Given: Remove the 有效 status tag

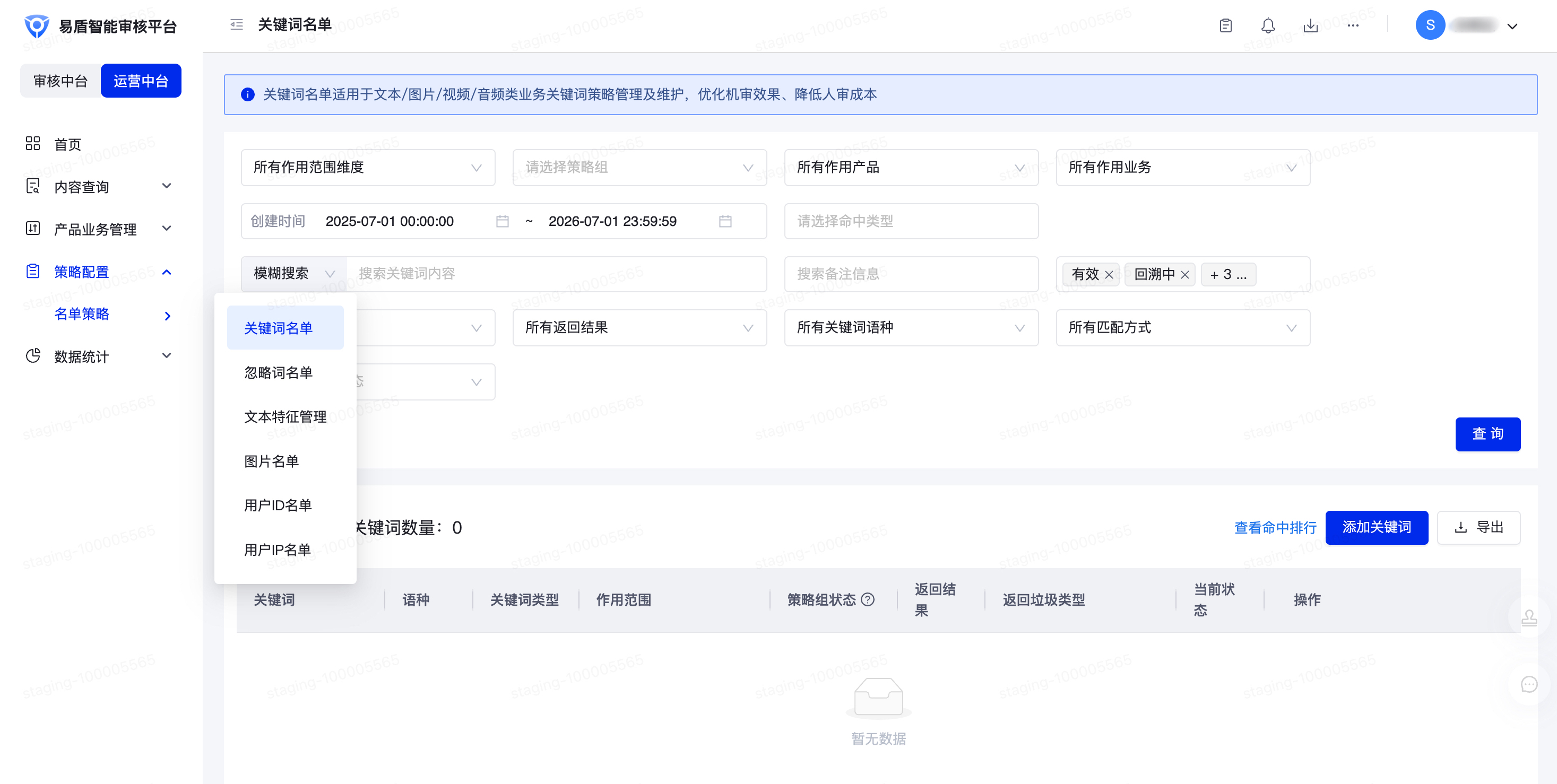Looking at the screenshot, I should coord(1109,275).
